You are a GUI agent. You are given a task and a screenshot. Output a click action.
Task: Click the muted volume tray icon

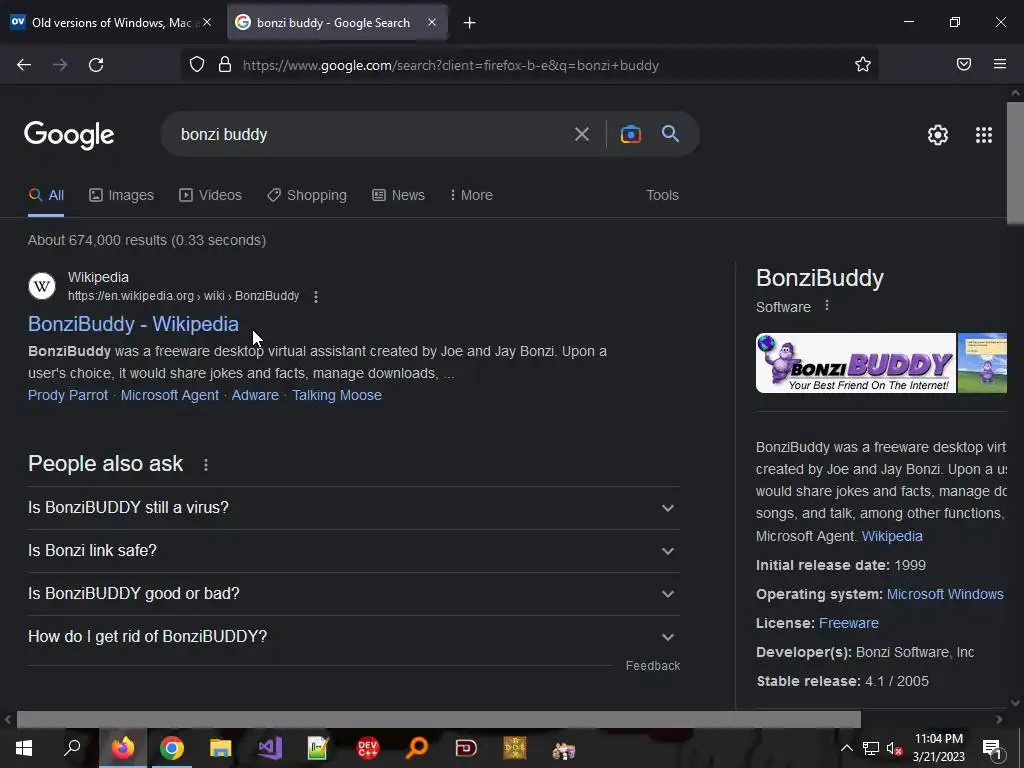point(895,748)
